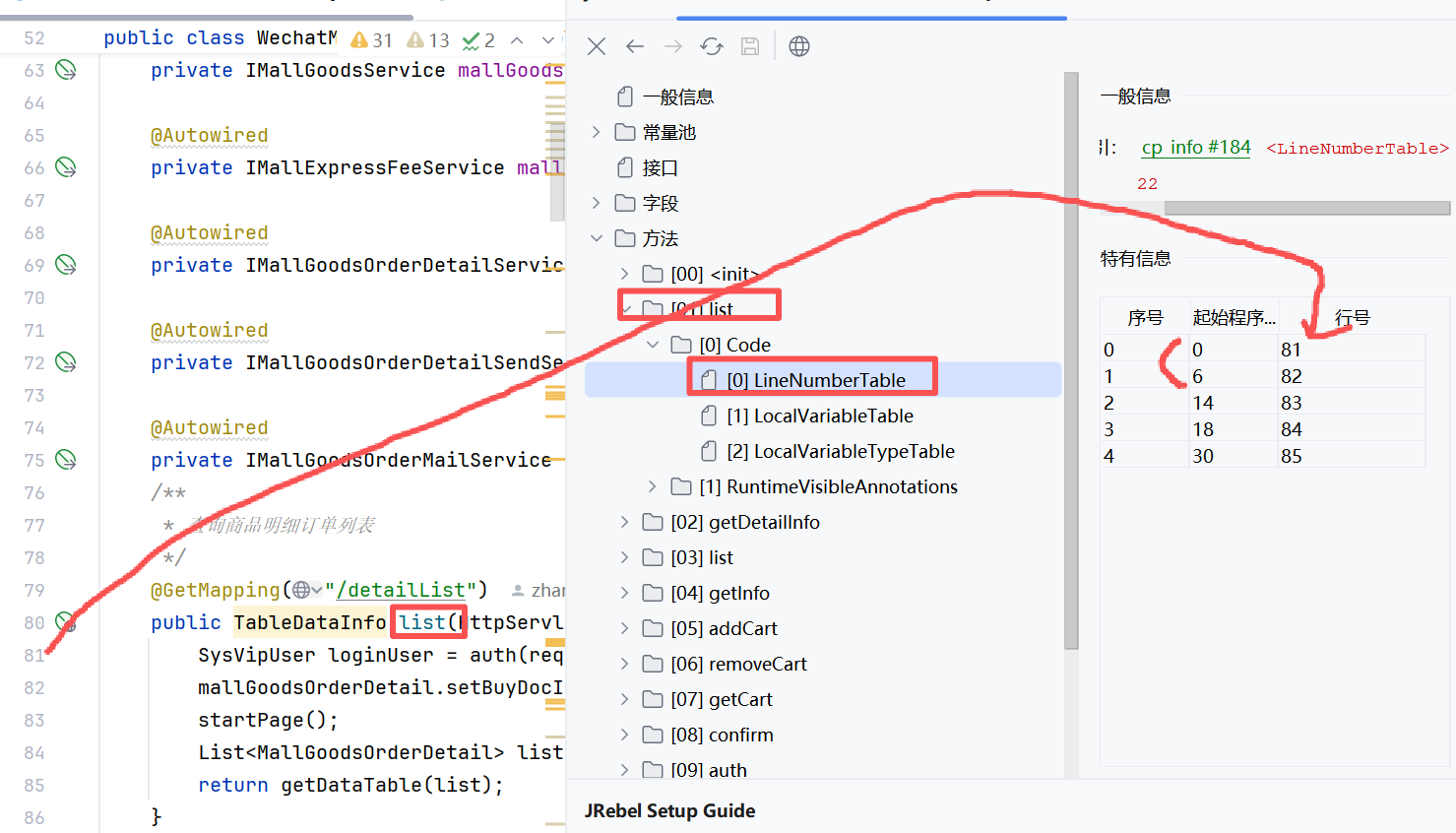Click the forward arrow navigation icon
The image size is (1456, 833).
click(673, 46)
